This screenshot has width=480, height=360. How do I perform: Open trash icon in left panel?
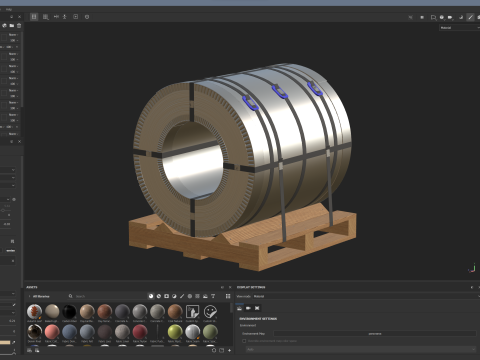pos(19,25)
